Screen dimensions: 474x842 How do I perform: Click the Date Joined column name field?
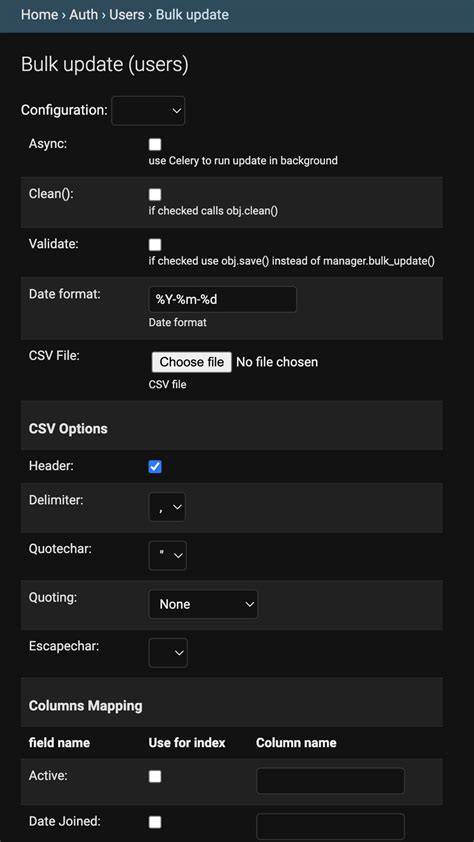coord(330,826)
